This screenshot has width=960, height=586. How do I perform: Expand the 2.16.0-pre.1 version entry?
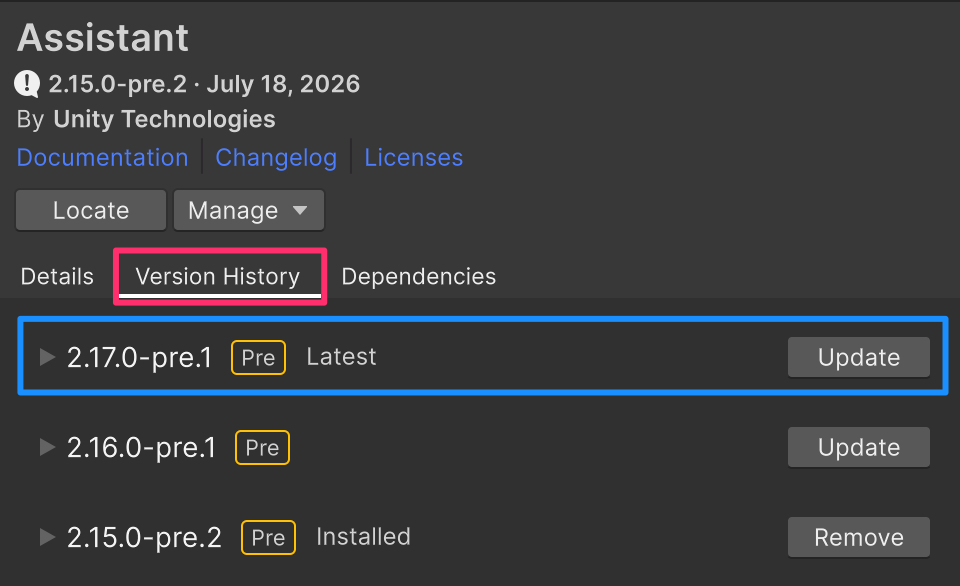coord(47,447)
